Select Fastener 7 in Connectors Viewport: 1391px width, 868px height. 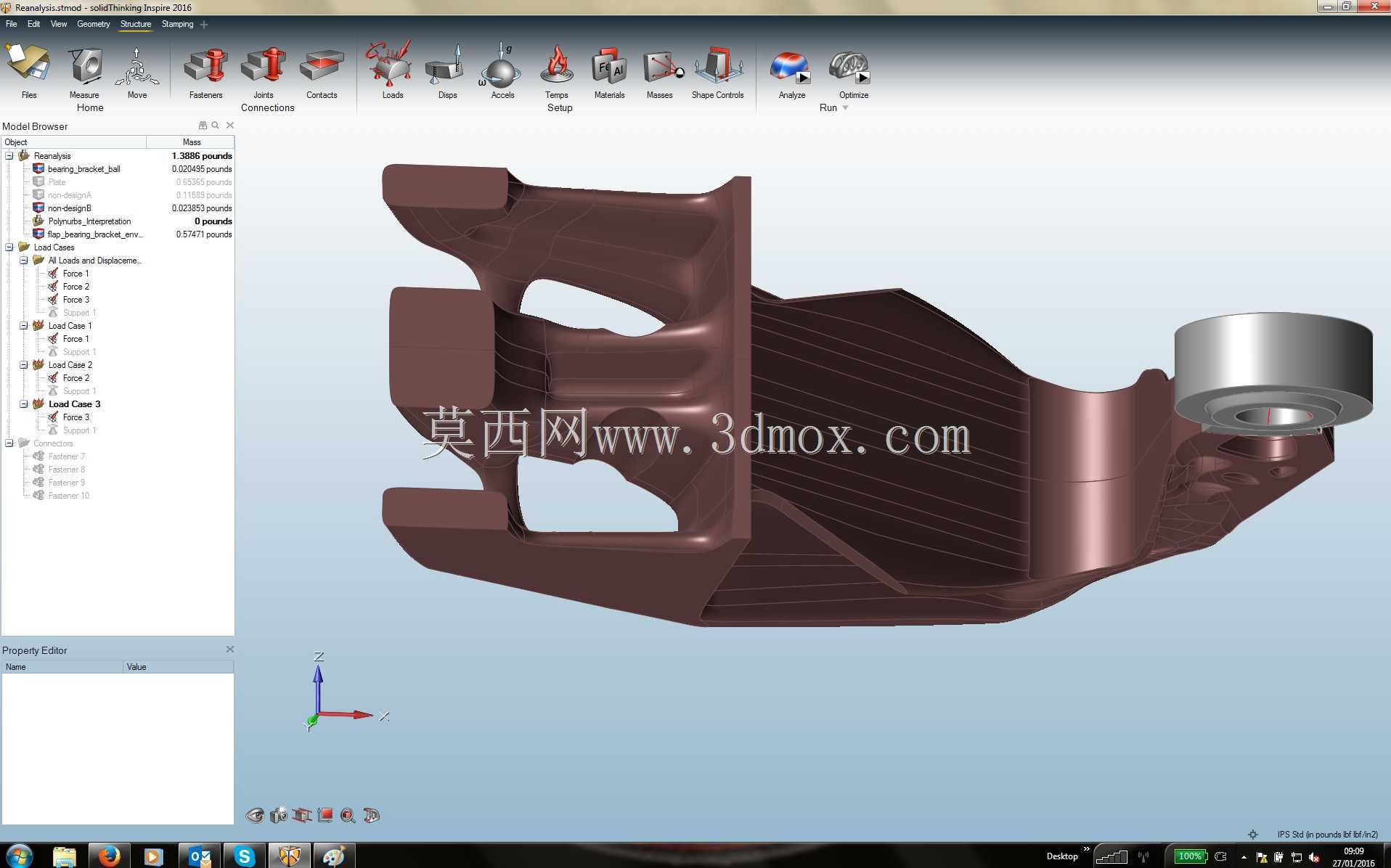click(x=67, y=456)
